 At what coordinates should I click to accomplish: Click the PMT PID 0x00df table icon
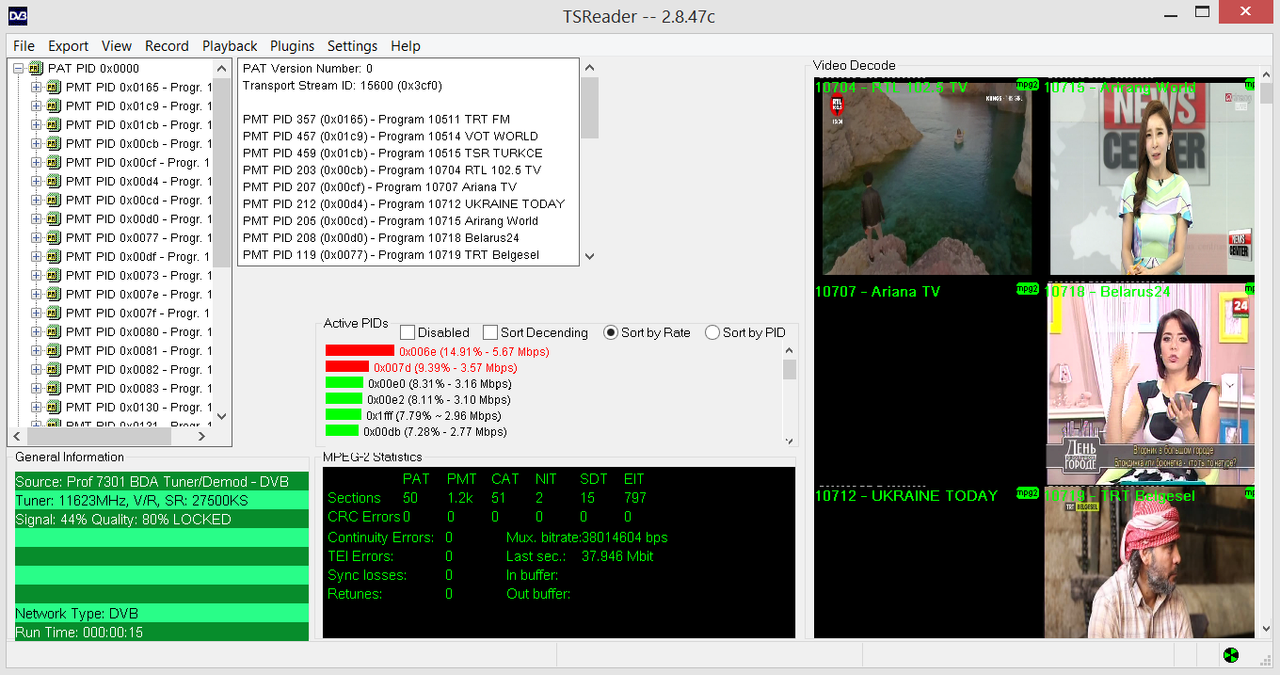(54, 257)
